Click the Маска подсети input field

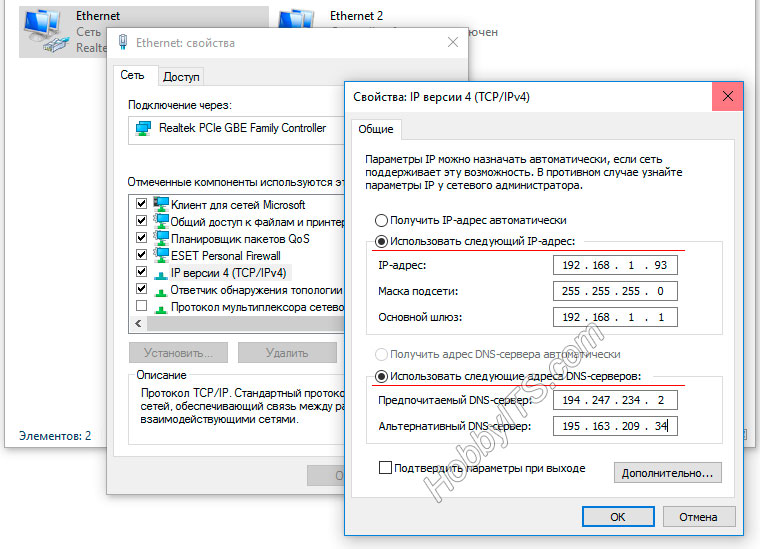click(x=614, y=291)
